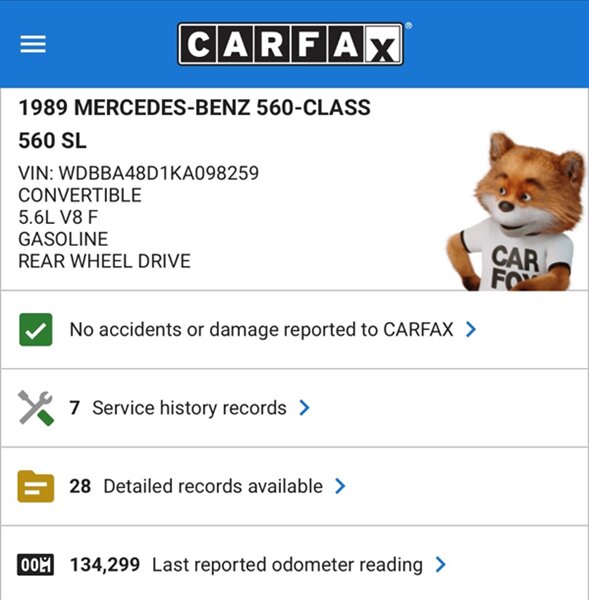Viewport: 589px width, 600px height.
Task: Open 7 Service history records
Action: tap(294, 408)
